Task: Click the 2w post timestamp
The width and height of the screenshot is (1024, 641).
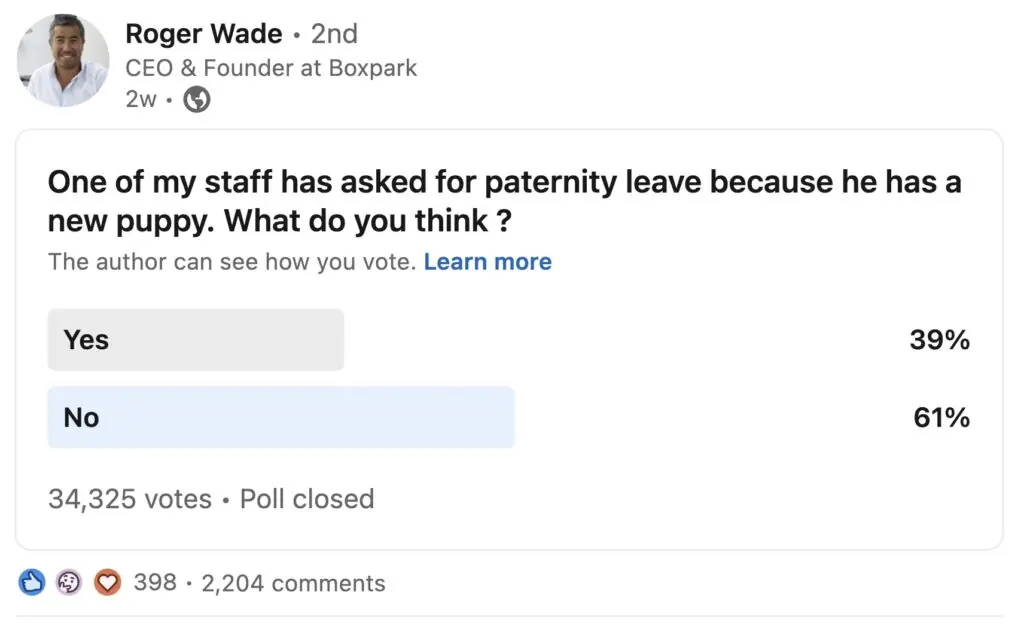Action: coord(141,100)
